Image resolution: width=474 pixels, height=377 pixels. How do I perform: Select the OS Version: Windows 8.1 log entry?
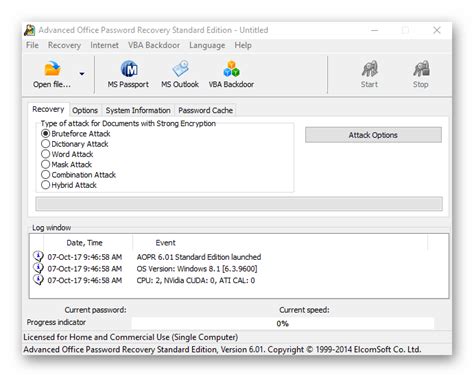click(197, 269)
